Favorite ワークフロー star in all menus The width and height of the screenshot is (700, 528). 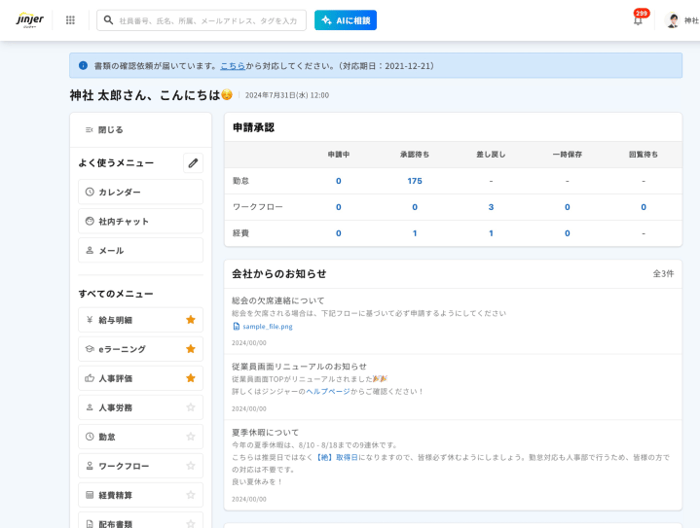(x=191, y=466)
